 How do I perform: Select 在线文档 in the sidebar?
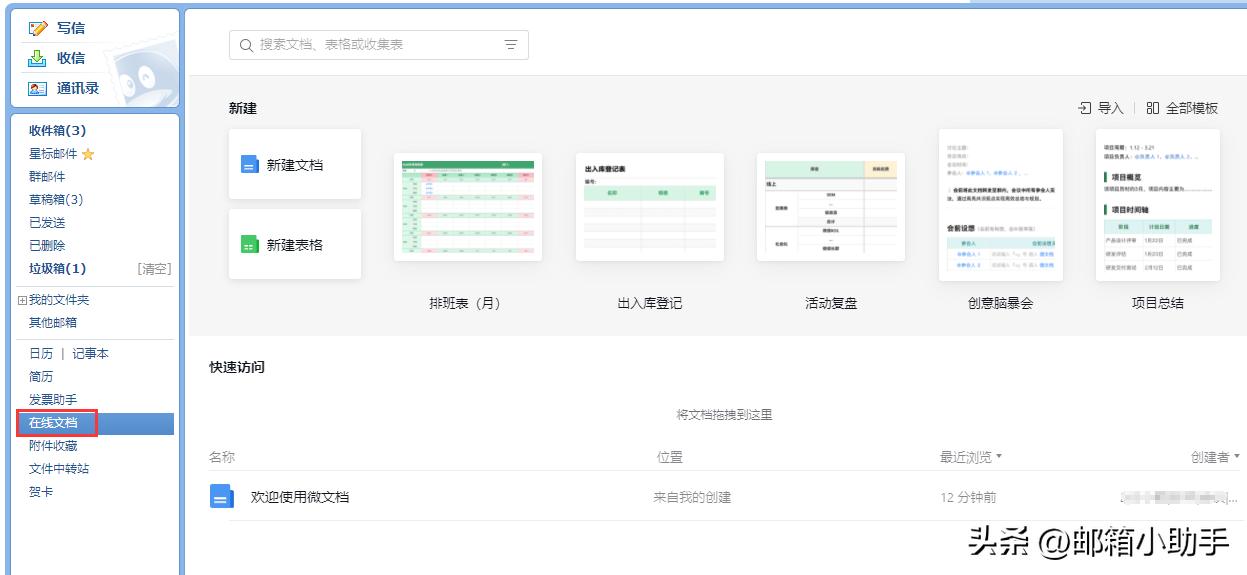click(x=53, y=423)
